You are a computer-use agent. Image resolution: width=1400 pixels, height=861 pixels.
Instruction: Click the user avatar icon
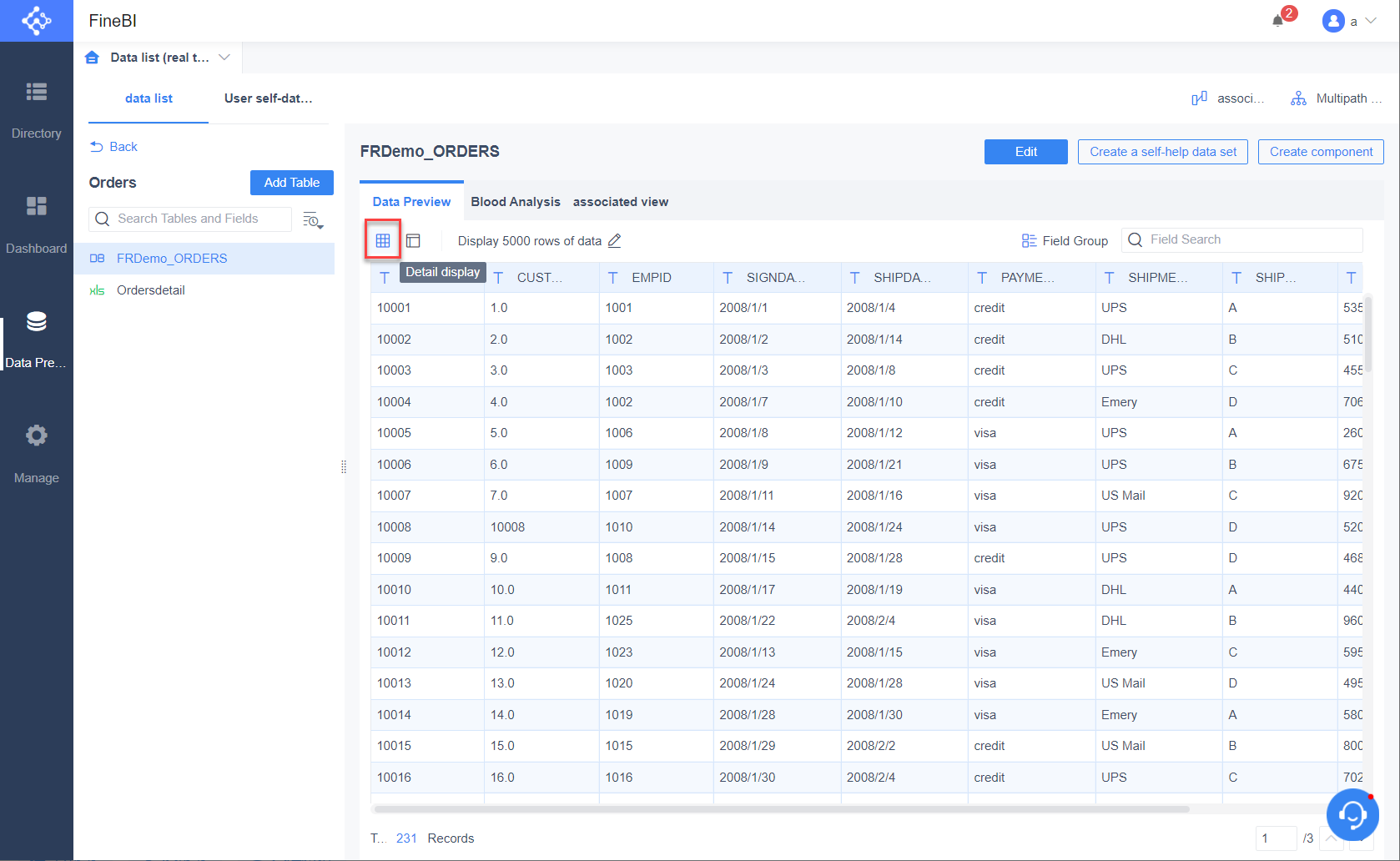[1333, 21]
